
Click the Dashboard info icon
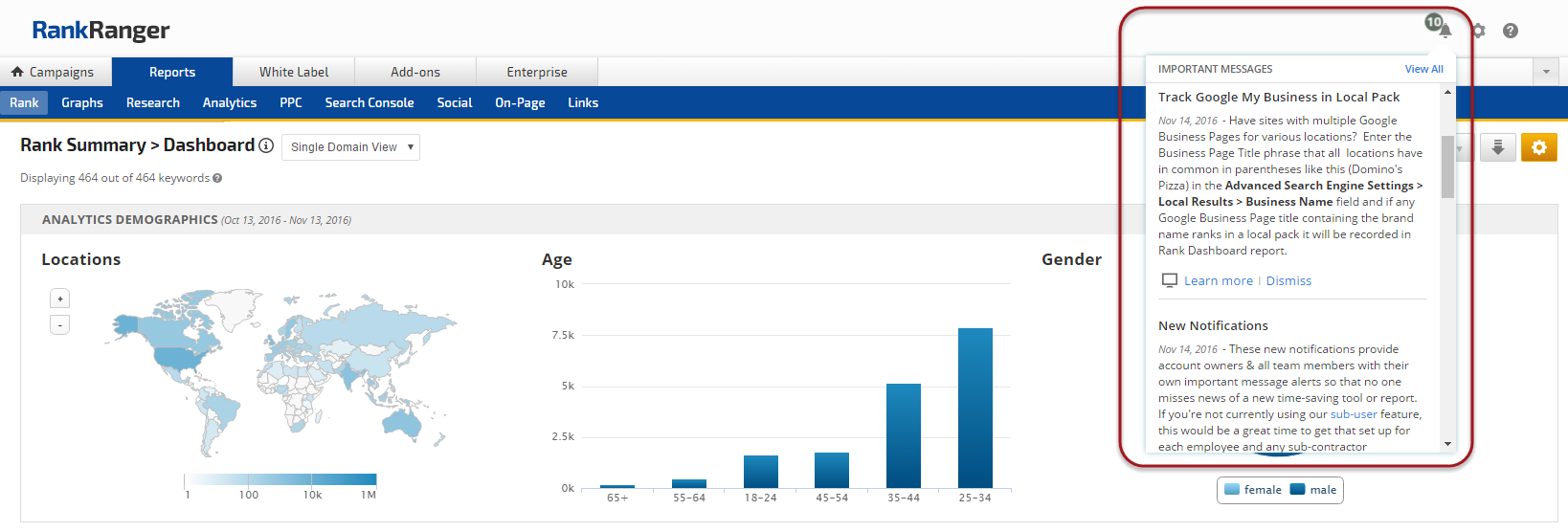click(x=266, y=145)
